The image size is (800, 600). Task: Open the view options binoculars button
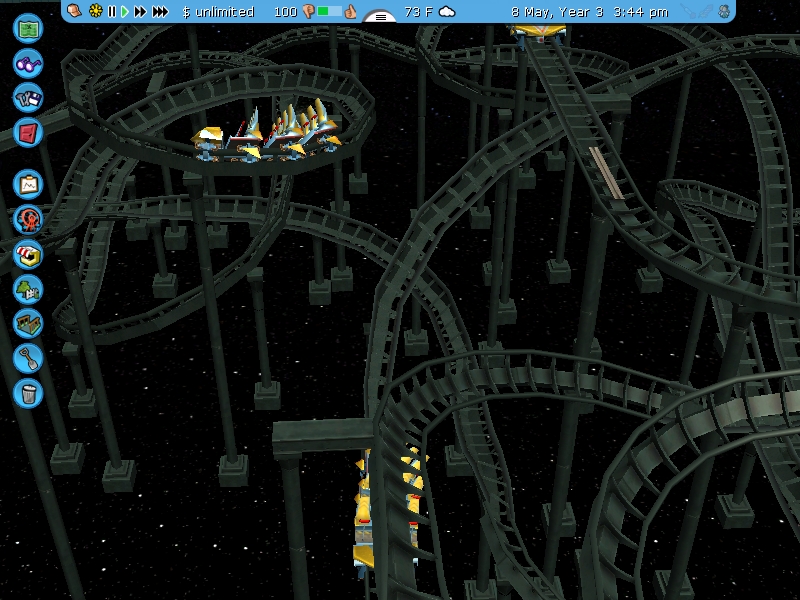(x=28, y=63)
